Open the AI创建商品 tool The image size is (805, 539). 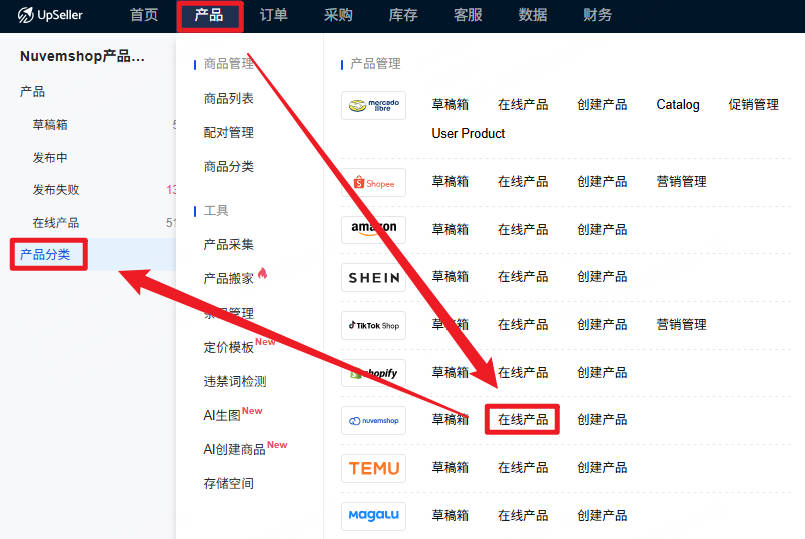coord(234,450)
